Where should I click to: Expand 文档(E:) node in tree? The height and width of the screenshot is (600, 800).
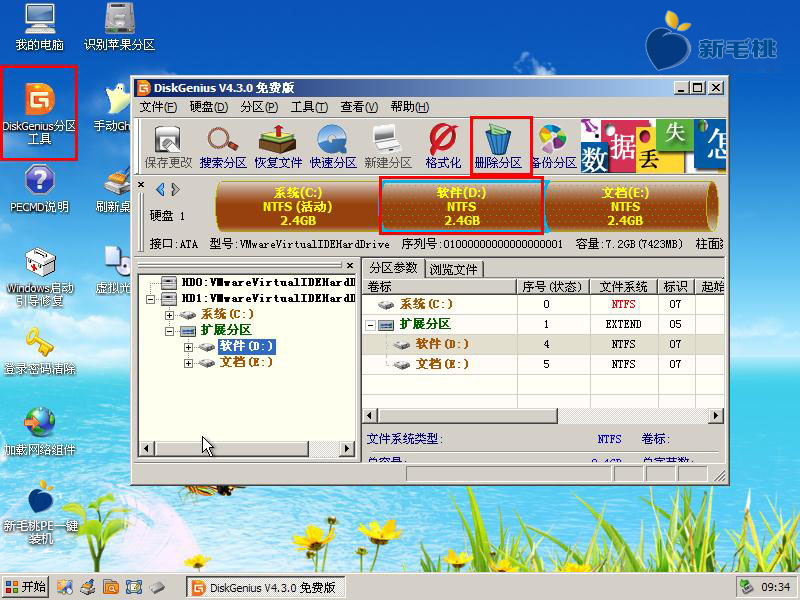188,363
